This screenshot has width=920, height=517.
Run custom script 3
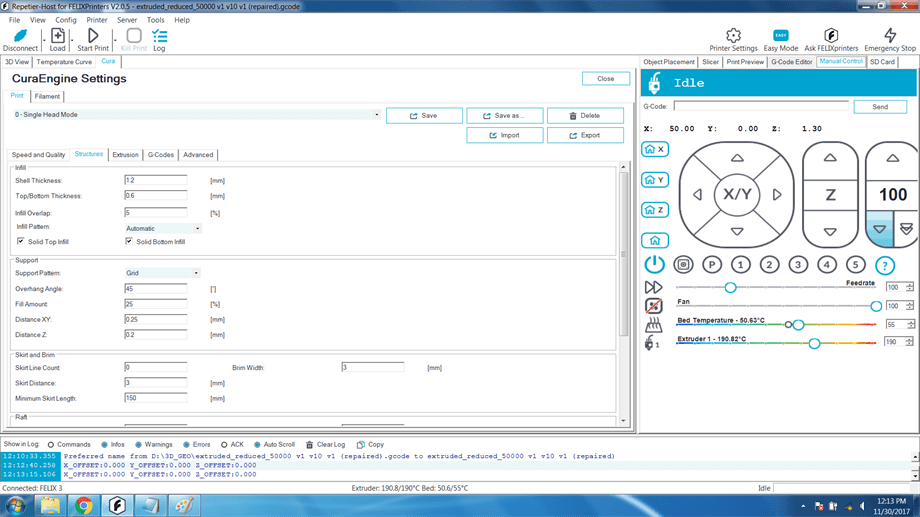tap(798, 265)
